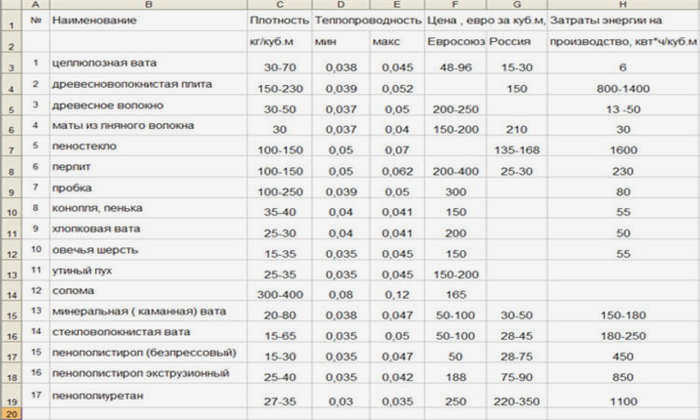This screenshot has height=420, width=700.
Task: Click the 'хлопковая вата' name cell
Action: point(149,229)
